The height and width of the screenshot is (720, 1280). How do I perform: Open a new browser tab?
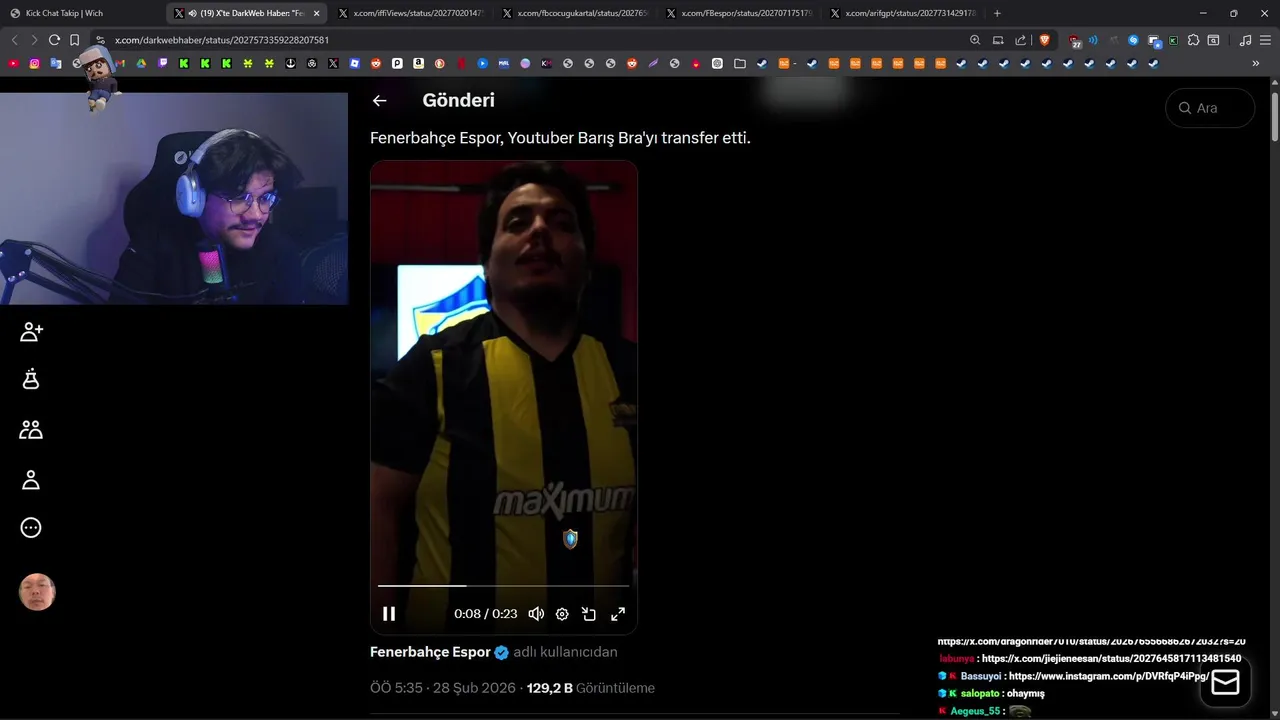[997, 13]
